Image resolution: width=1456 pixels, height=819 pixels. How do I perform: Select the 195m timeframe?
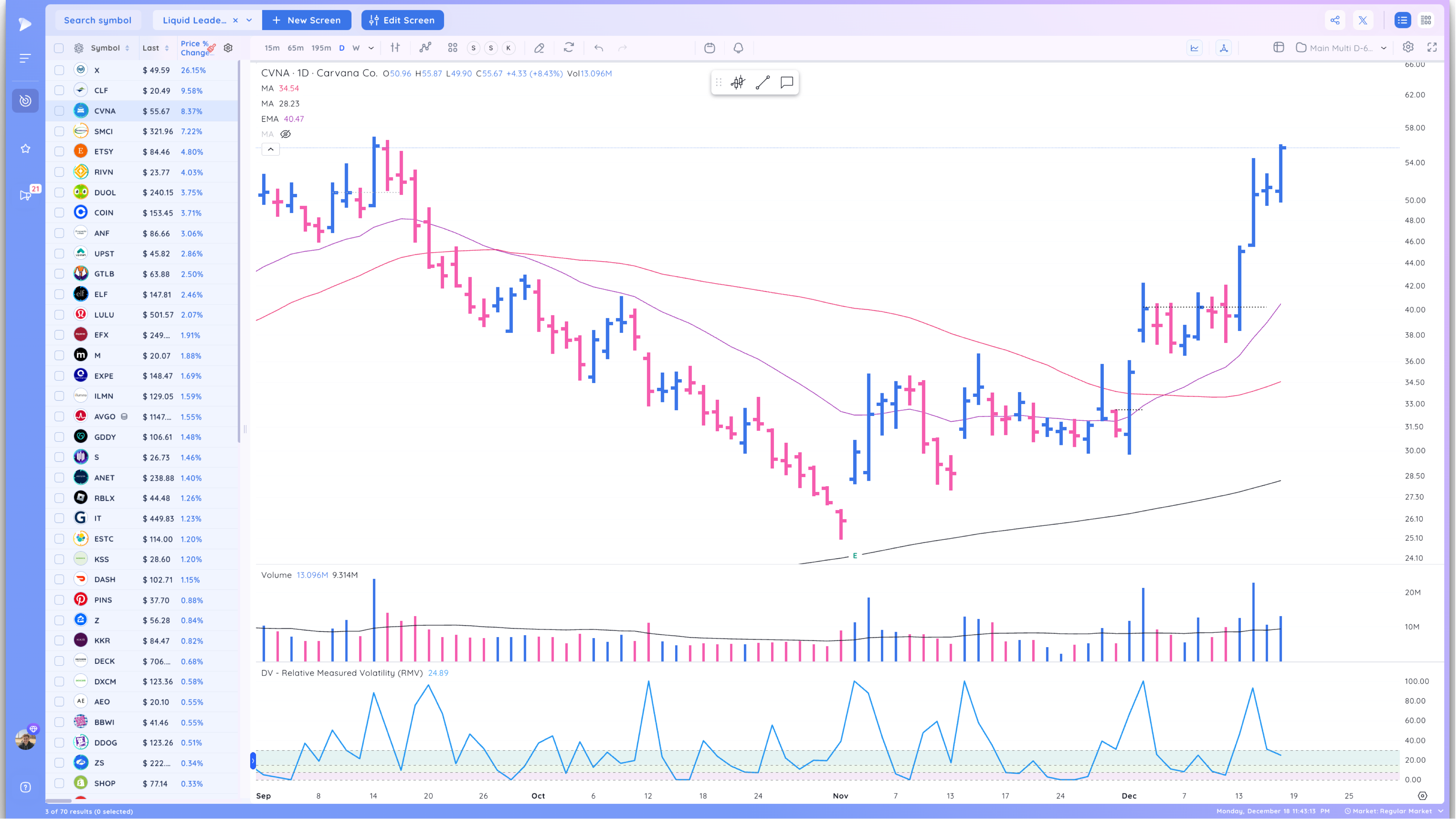(x=321, y=48)
